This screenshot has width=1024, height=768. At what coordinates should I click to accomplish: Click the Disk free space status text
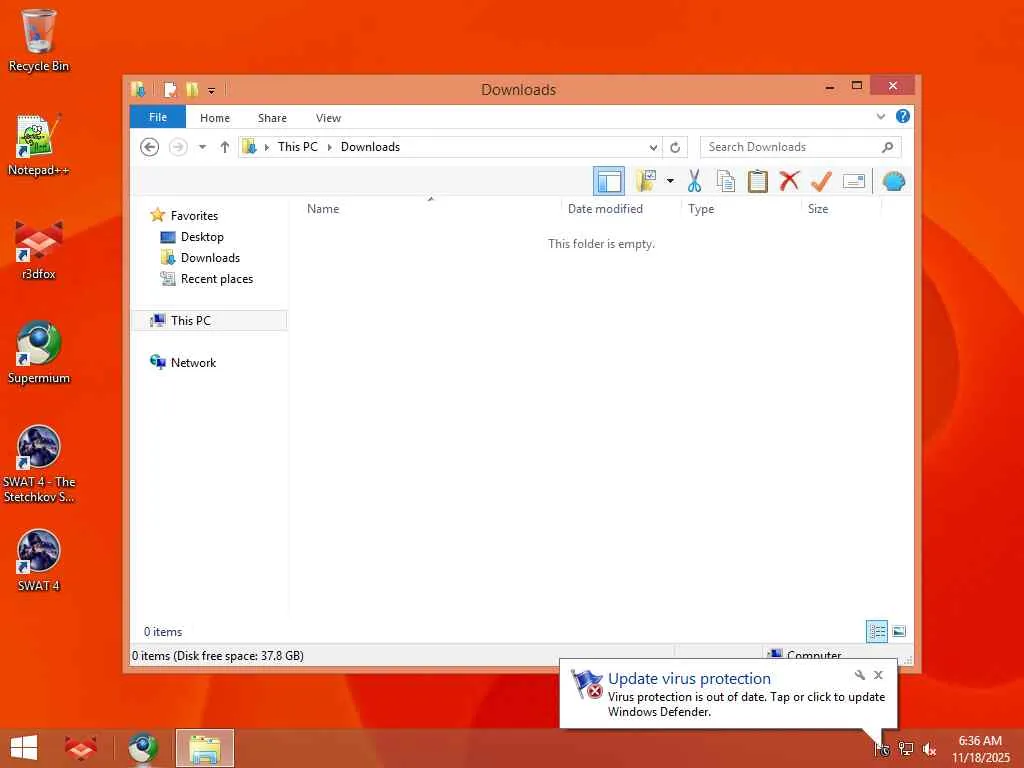click(x=217, y=656)
